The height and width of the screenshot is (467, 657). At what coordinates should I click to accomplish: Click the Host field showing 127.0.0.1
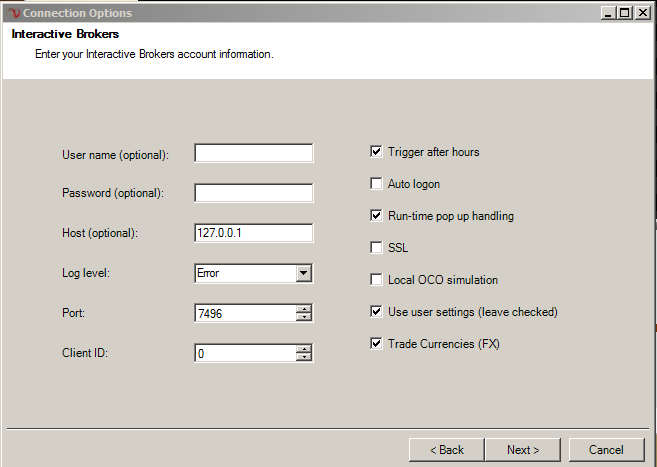[253, 233]
